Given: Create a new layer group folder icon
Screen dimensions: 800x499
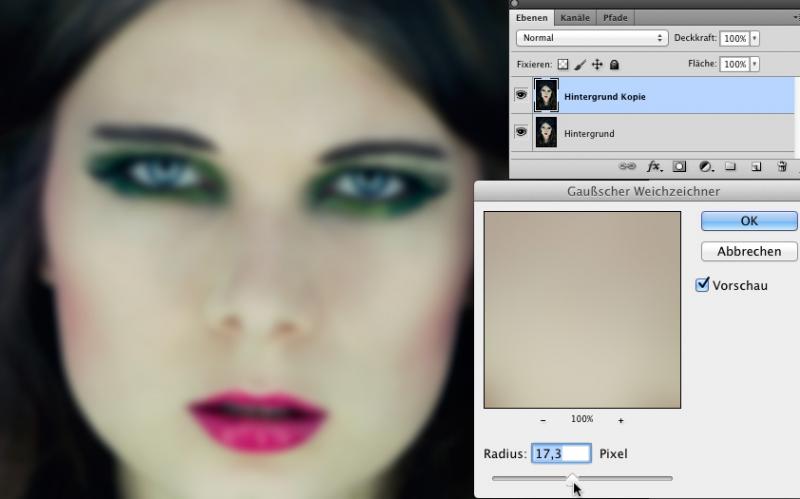Looking at the screenshot, I should coord(731,167).
